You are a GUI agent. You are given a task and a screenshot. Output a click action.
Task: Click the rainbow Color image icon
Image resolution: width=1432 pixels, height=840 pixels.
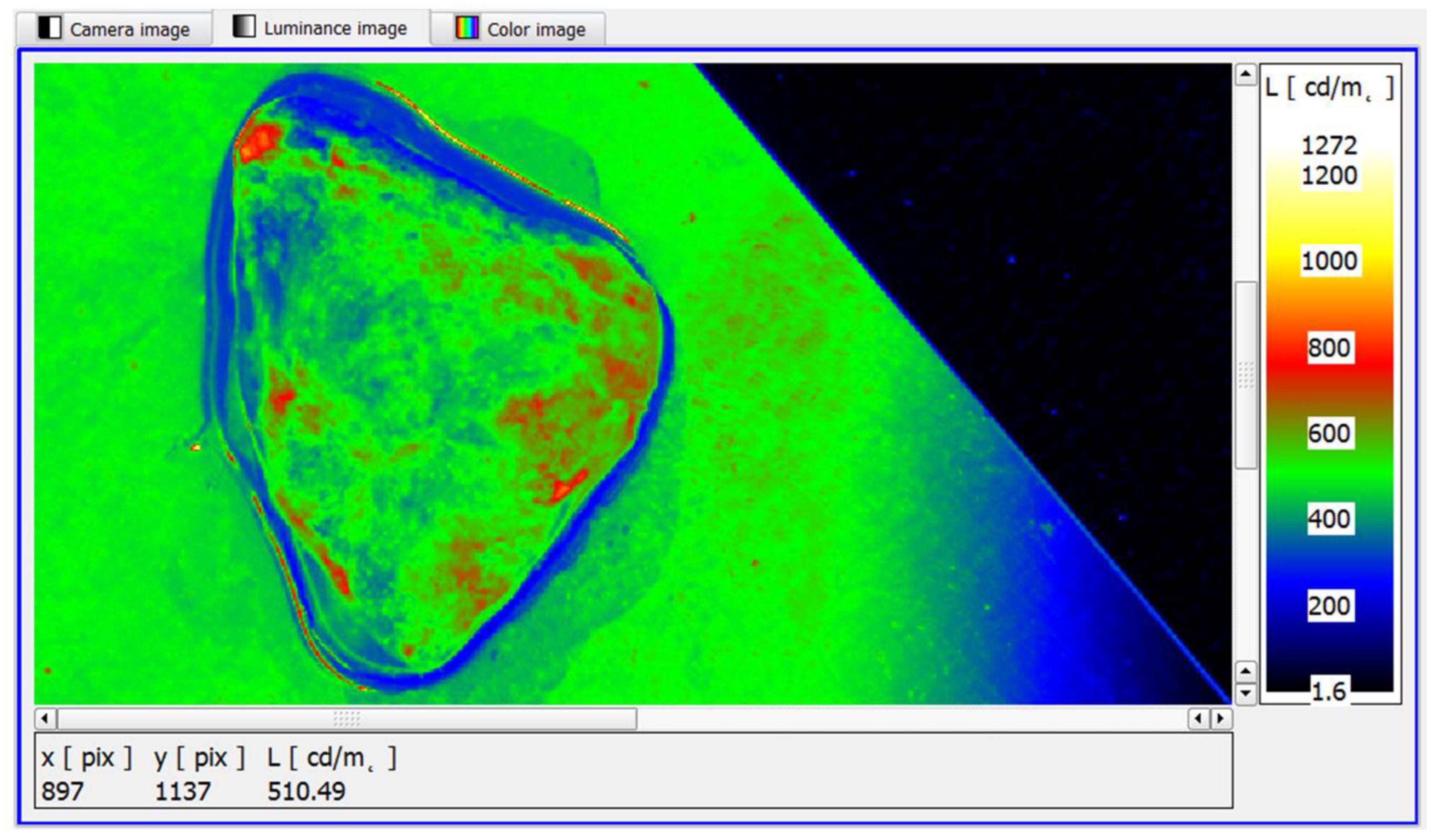pyautogui.click(x=466, y=28)
